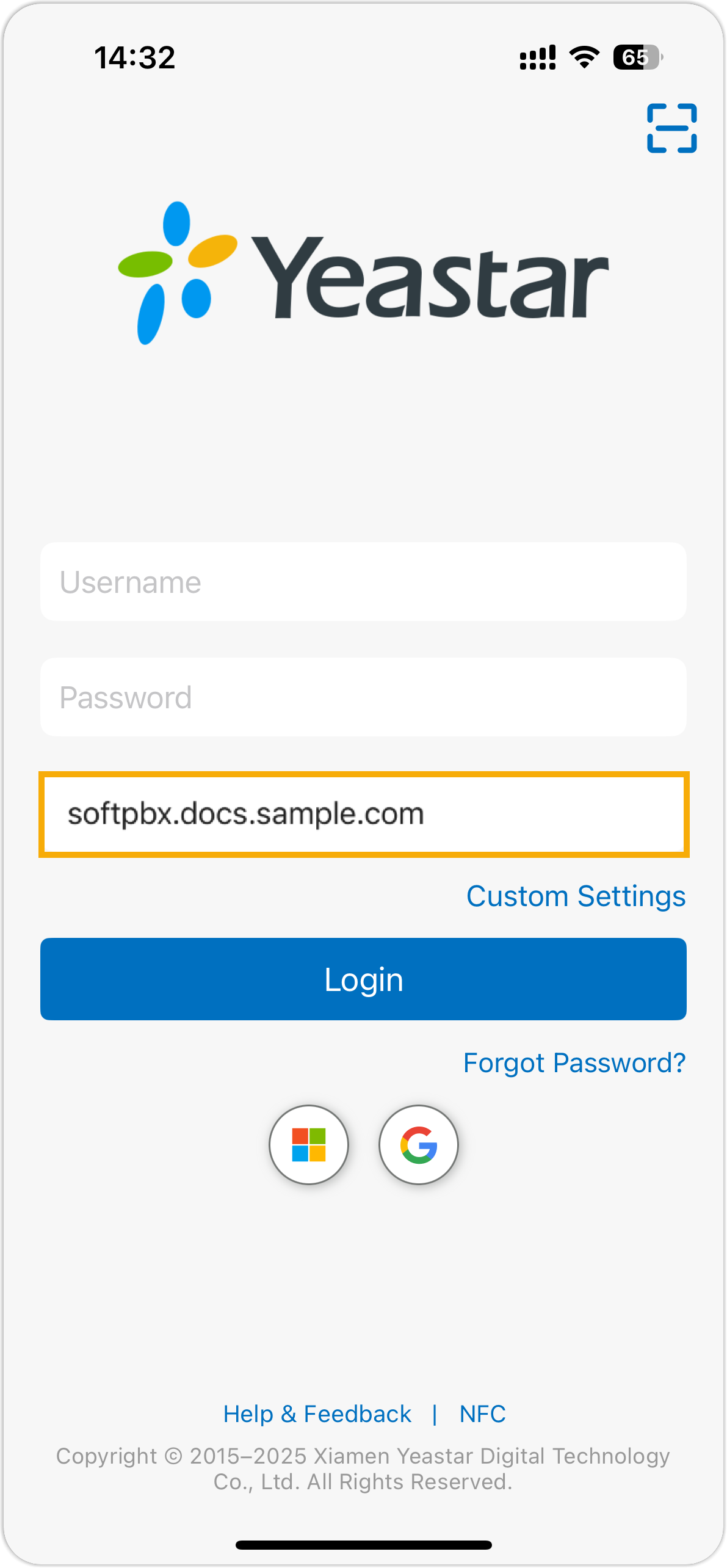Tap the copyright notice text
Image resolution: width=727 pixels, height=1568 pixels.
pos(364,1469)
